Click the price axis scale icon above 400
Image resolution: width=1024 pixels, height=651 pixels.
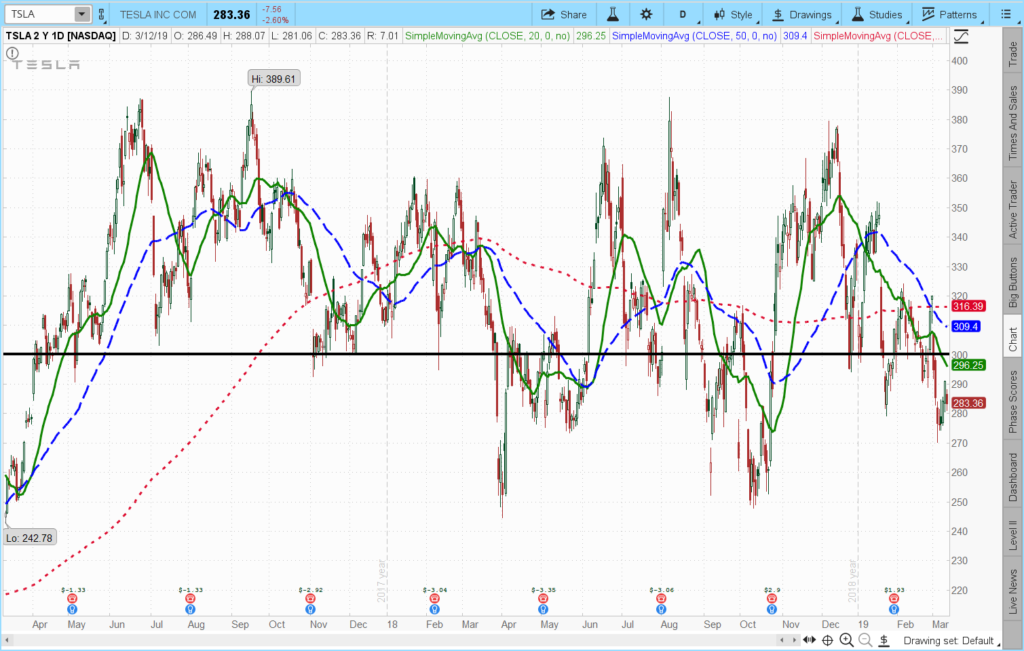pyautogui.click(x=961, y=35)
